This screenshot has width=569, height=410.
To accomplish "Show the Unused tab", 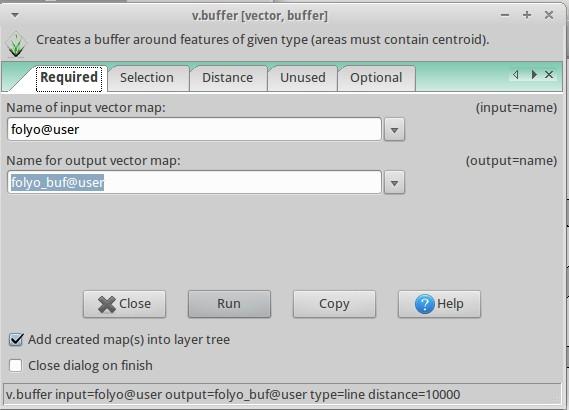I will pyautogui.click(x=303, y=78).
